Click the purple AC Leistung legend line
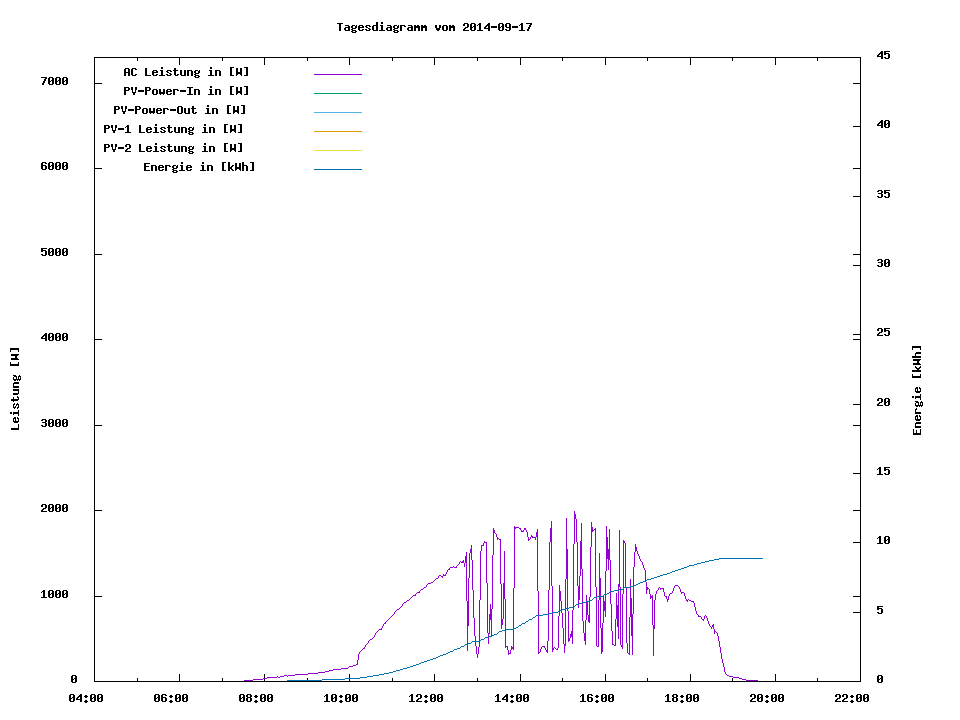This screenshot has width=960, height=720. [x=337, y=74]
